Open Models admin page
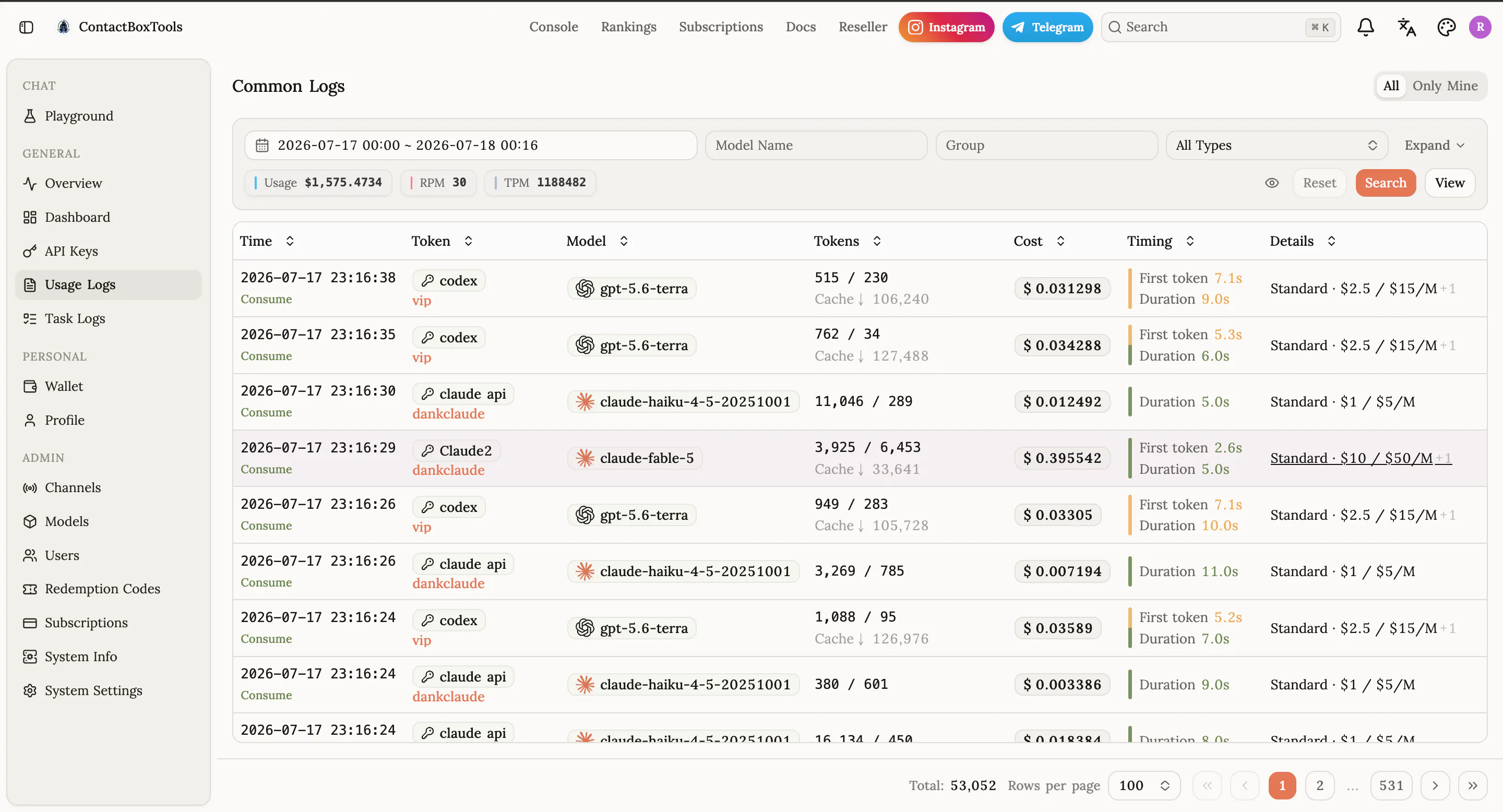The height and width of the screenshot is (812, 1503). pos(109,521)
